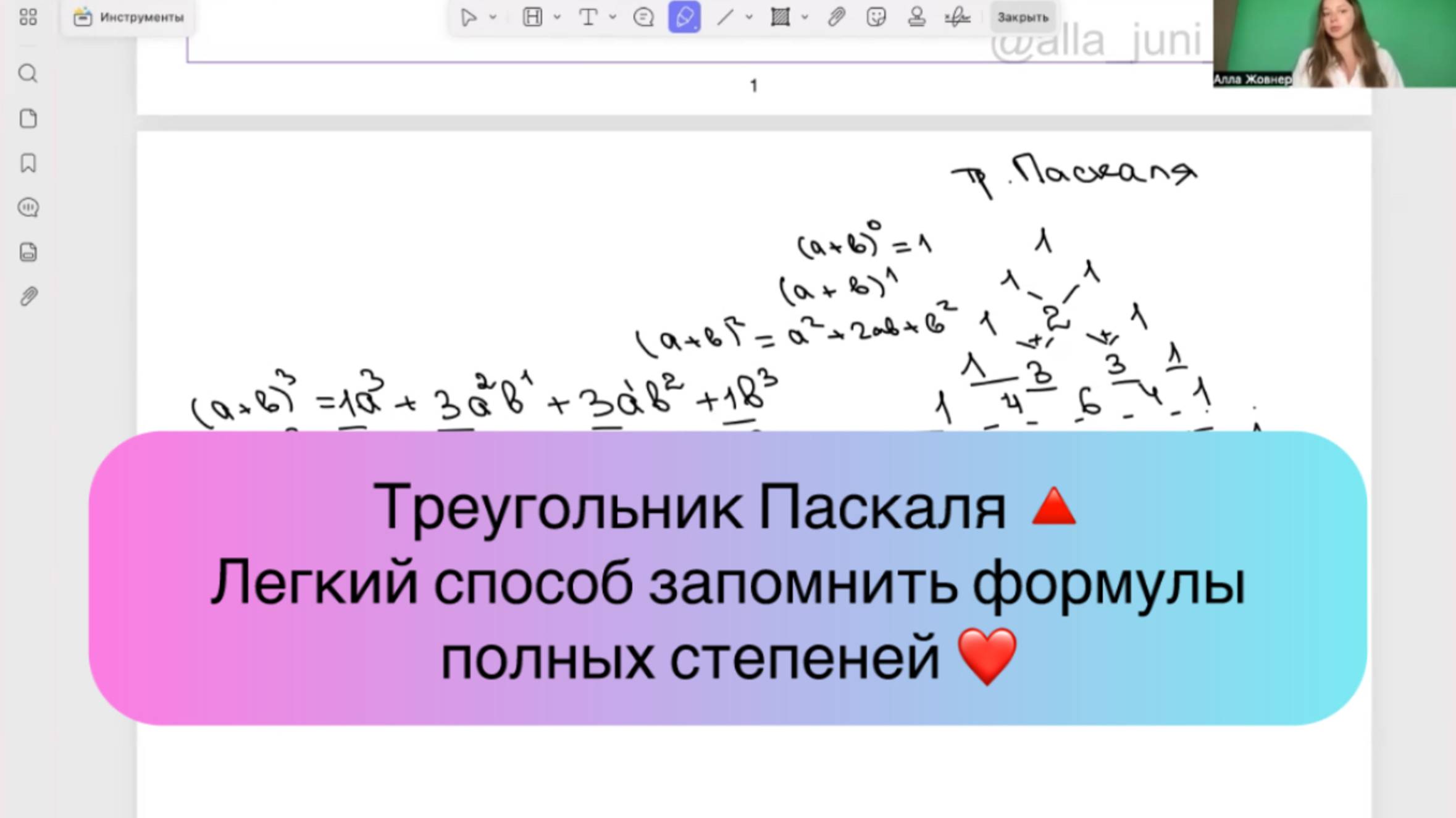Screen dimensions: 1456x818
Task: Click the attachment paperclip in toolbar
Action: [x=836, y=17]
